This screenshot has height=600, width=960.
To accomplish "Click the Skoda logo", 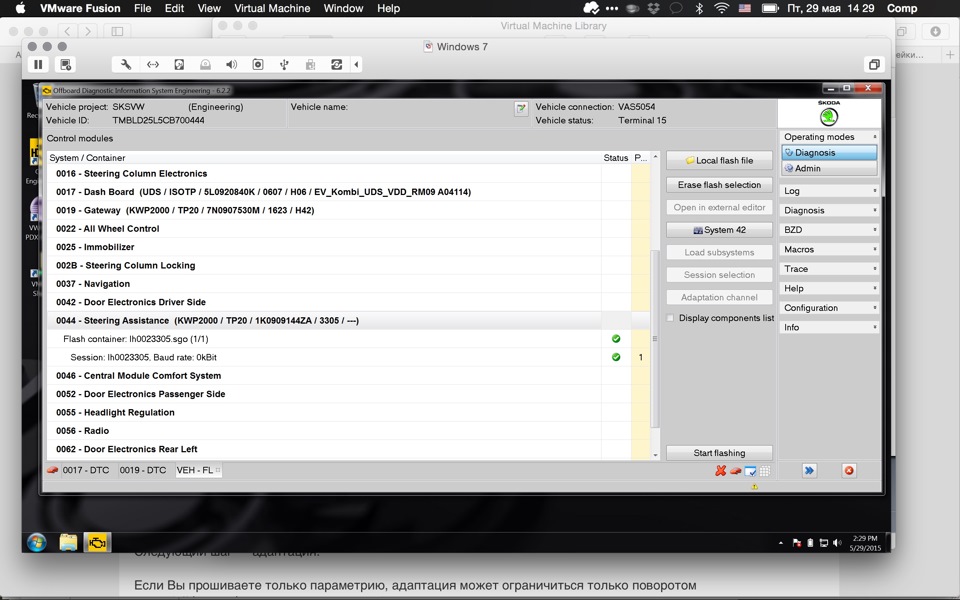I will pos(829,113).
